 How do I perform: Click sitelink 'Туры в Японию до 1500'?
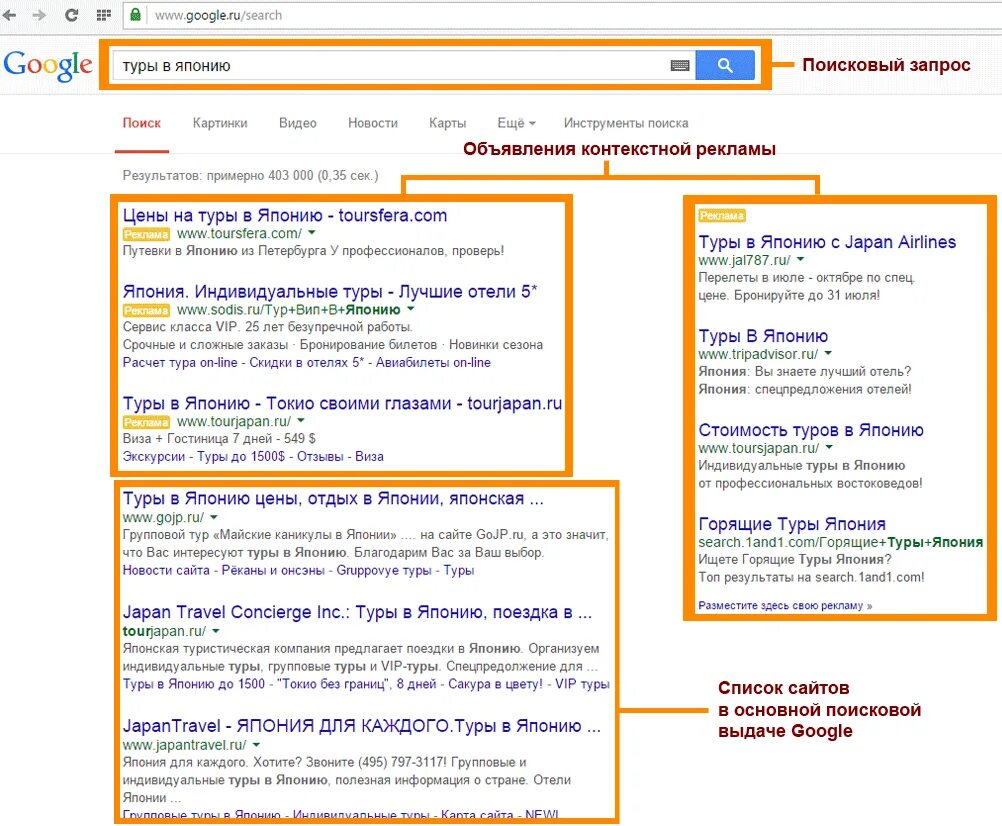[x=194, y=684]
